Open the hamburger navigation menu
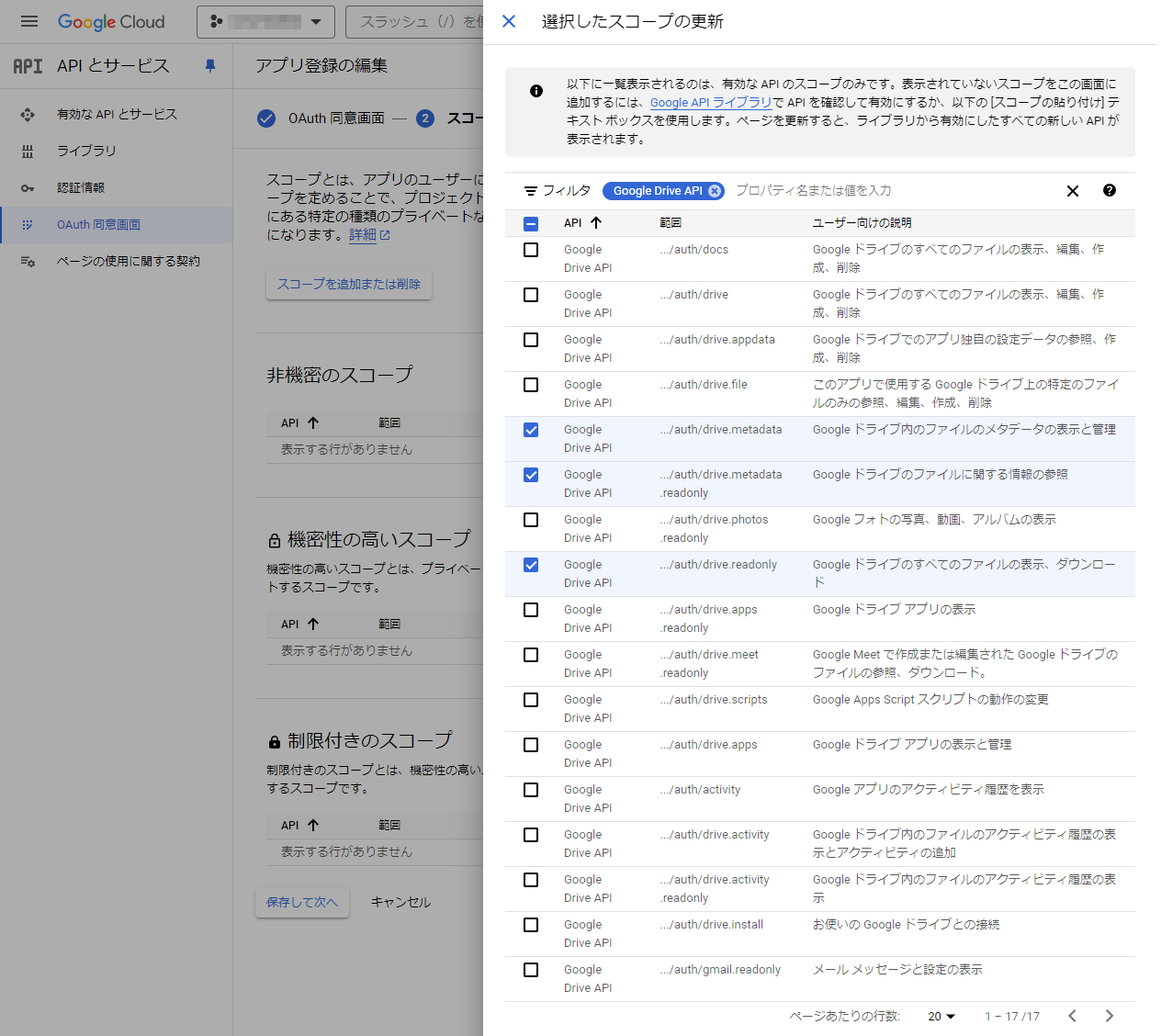Image resolution: width=1161 pixels, height=1036 pixels. click(x=29, y=21)
